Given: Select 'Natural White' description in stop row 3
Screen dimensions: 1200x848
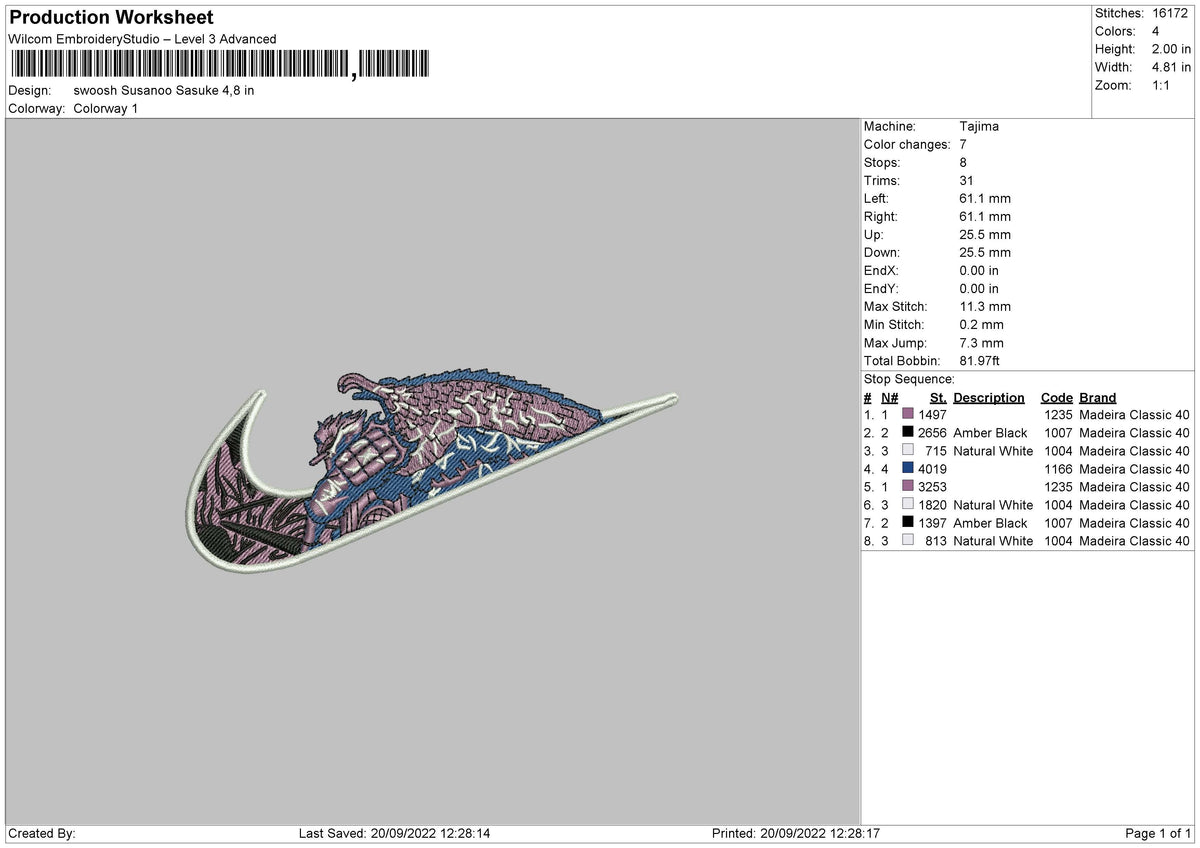Looking at the screenshot, I should pos(993,451).
